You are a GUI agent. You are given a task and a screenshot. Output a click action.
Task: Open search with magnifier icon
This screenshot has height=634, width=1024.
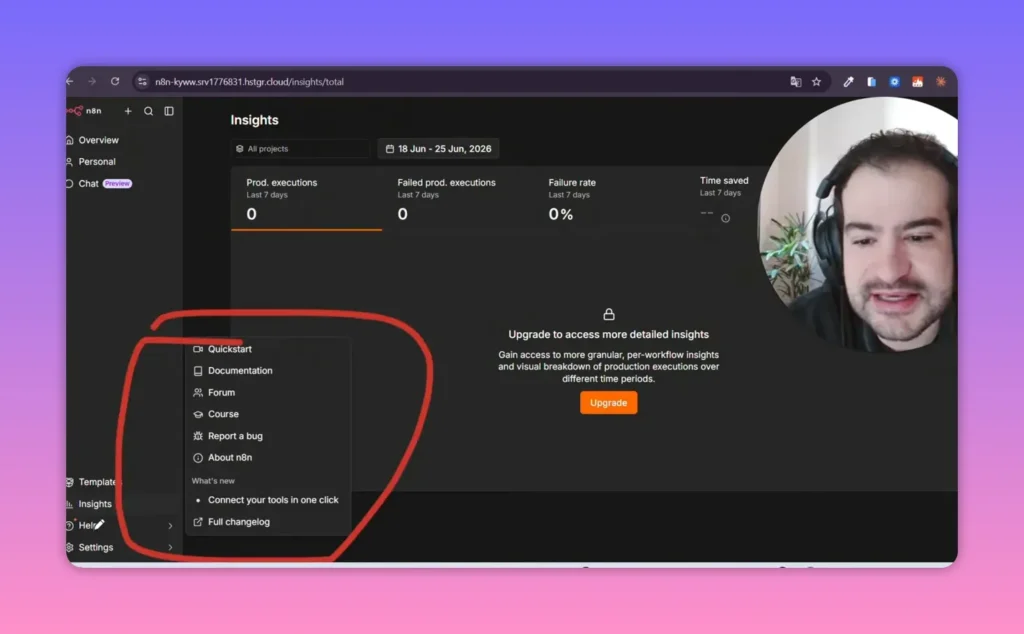point(148,111)
